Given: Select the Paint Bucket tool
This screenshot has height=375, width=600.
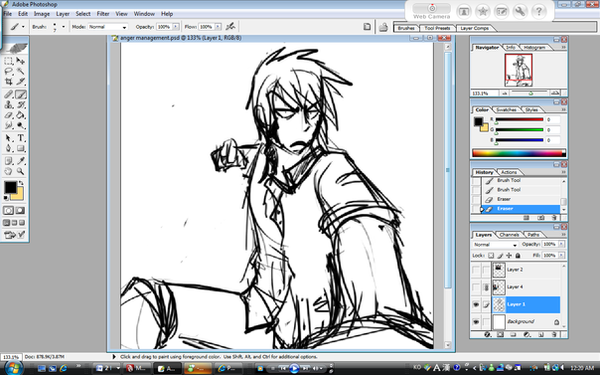Looking at the screenshot, I should click(21, 115).
